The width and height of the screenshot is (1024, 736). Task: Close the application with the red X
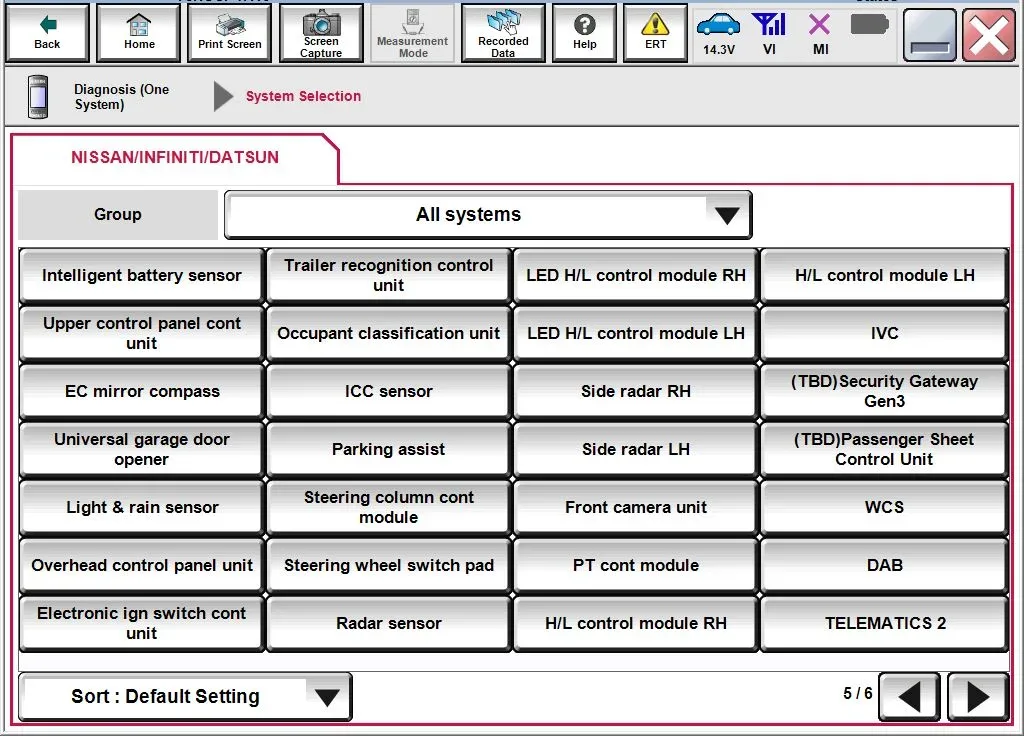point(989,35)
